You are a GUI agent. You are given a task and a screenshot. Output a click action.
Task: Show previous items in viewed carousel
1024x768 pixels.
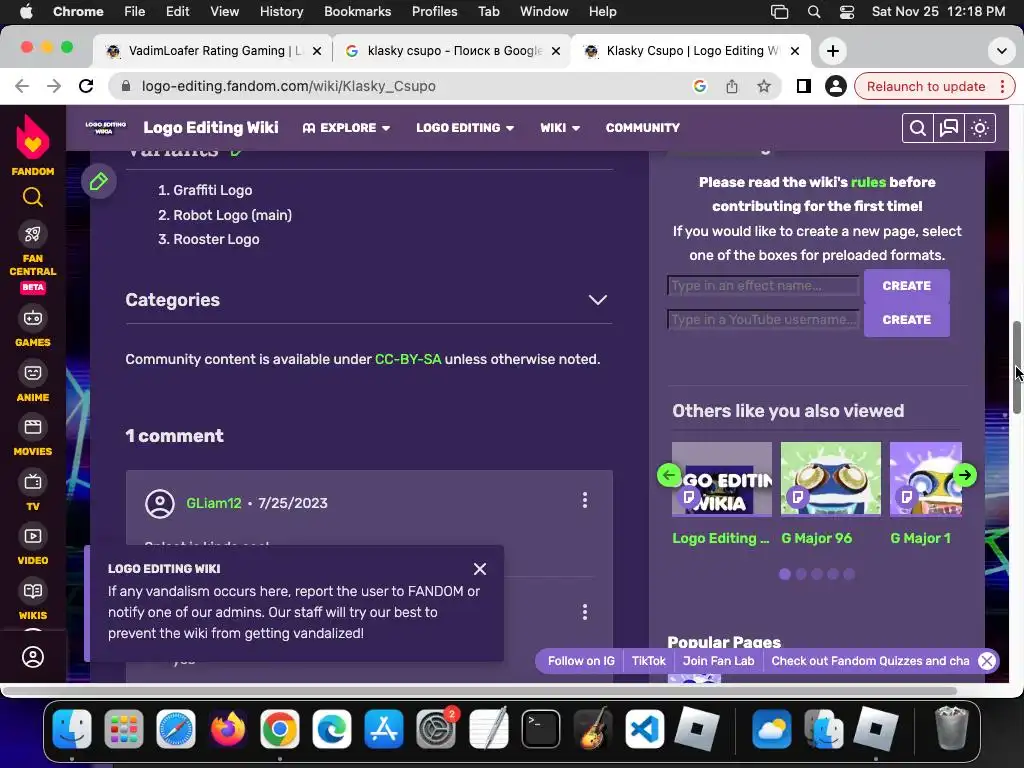point(669,475)
